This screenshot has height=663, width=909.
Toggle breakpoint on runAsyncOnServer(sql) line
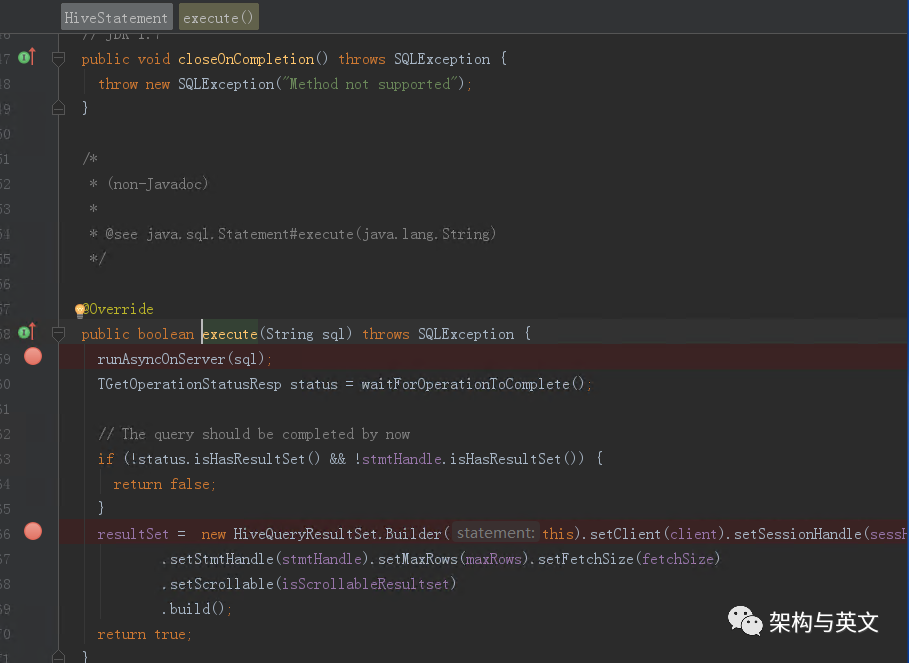pyautogui.click(x=33, y=356)
